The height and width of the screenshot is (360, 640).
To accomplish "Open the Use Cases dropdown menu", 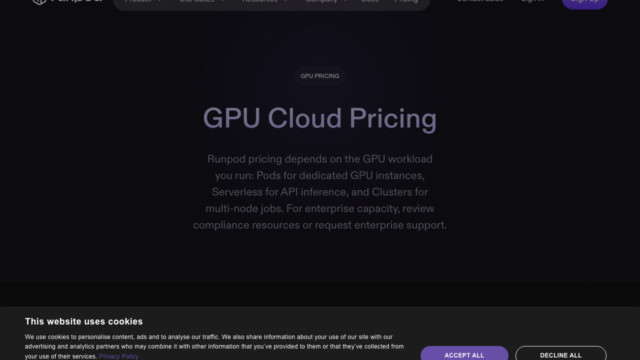I will click(x=202, y=1).
